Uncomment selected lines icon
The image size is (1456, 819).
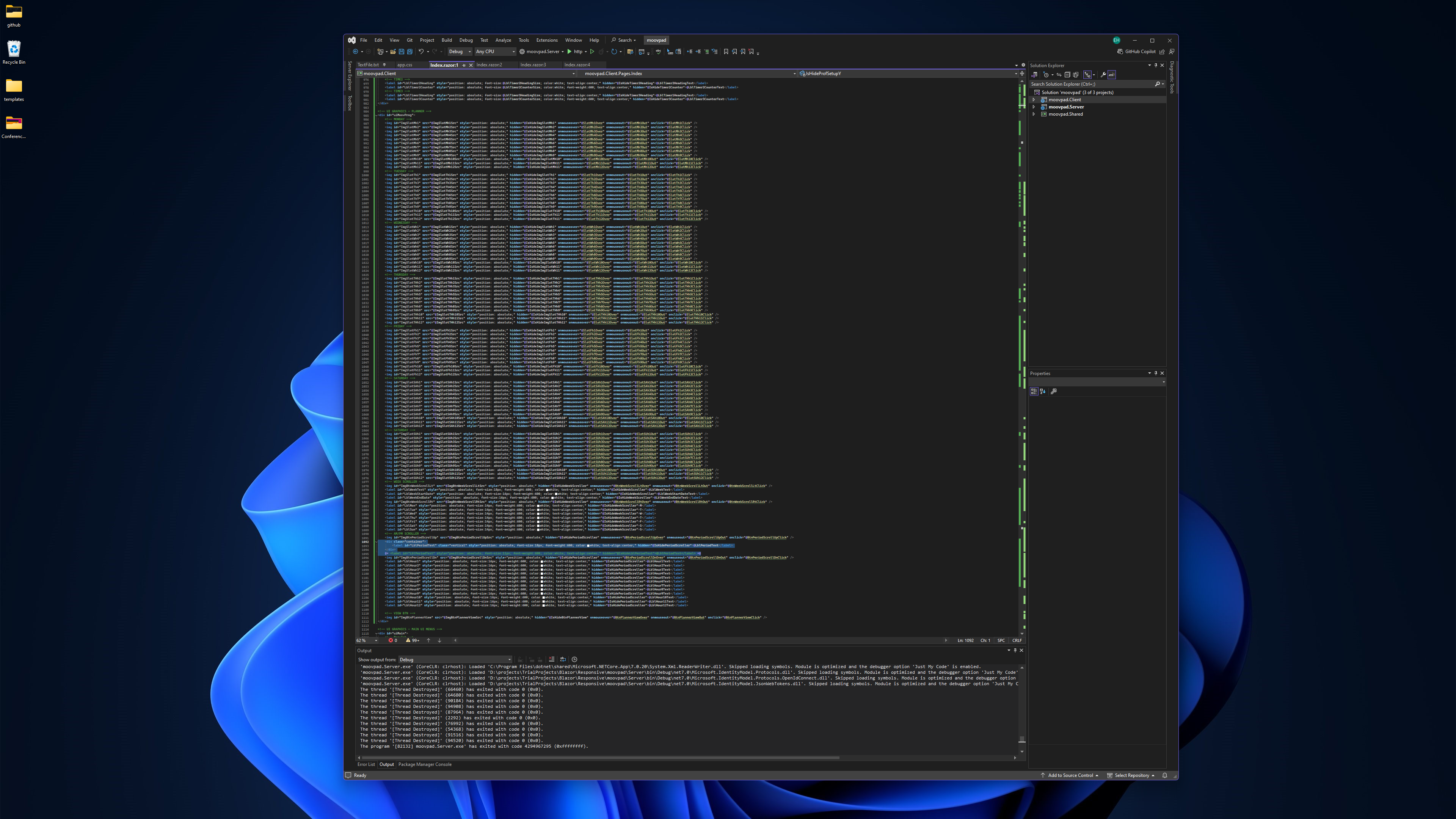pyautogui.click(x=715, y=52)
